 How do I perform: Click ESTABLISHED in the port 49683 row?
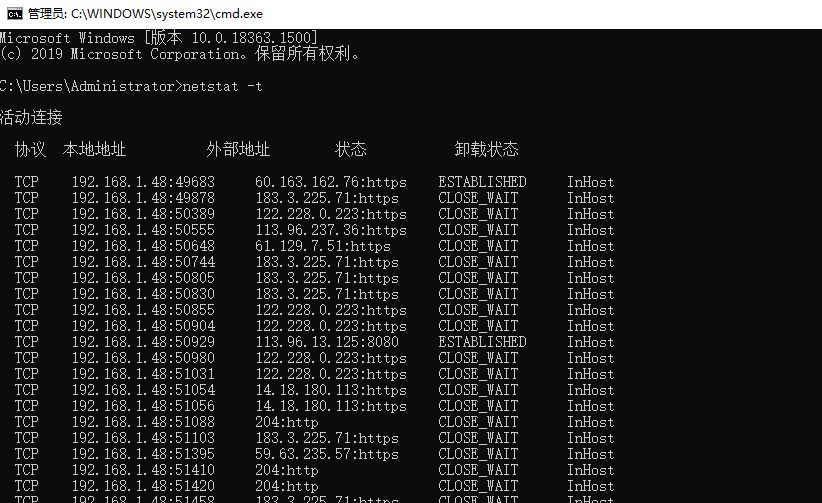click(x=482, y=182)
